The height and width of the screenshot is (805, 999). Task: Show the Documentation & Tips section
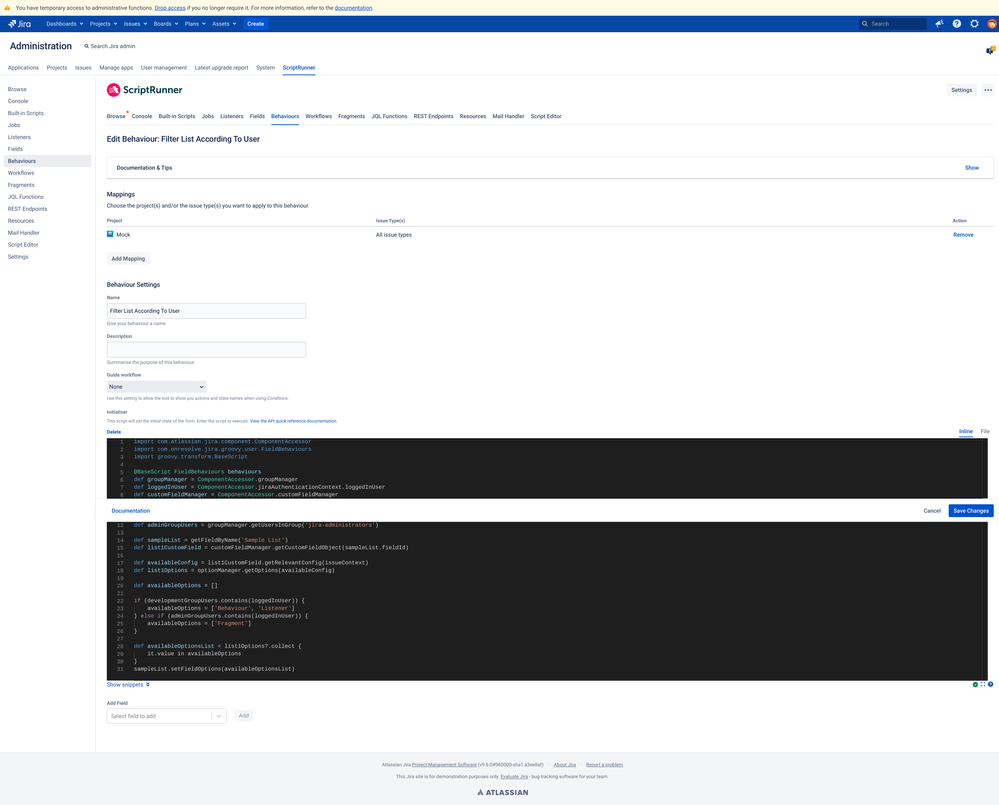tap(971, 168)
